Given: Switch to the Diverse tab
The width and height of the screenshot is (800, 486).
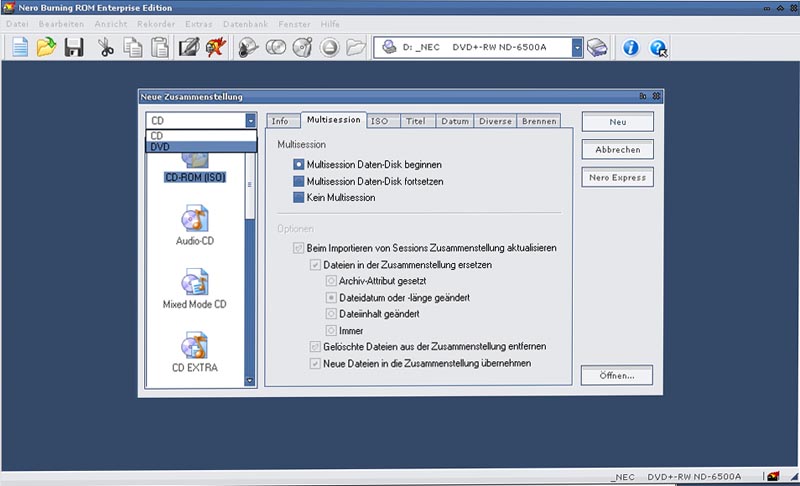Looking at the screenshot, I should click(x=495, y=121).
